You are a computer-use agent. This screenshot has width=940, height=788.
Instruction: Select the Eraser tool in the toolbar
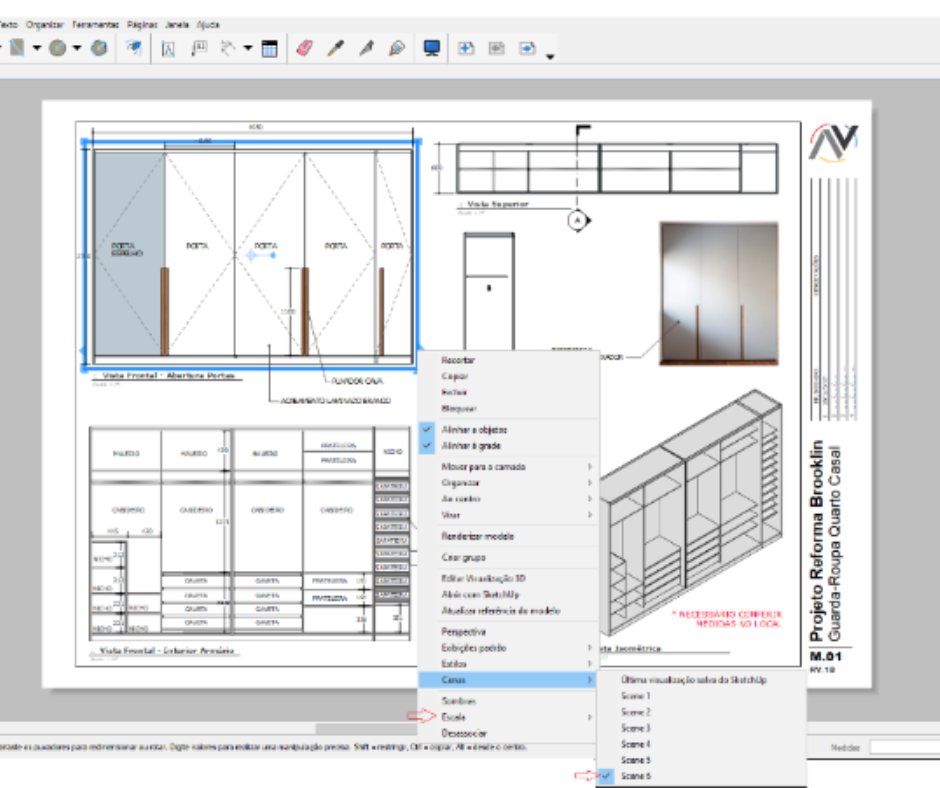point(304,48)
